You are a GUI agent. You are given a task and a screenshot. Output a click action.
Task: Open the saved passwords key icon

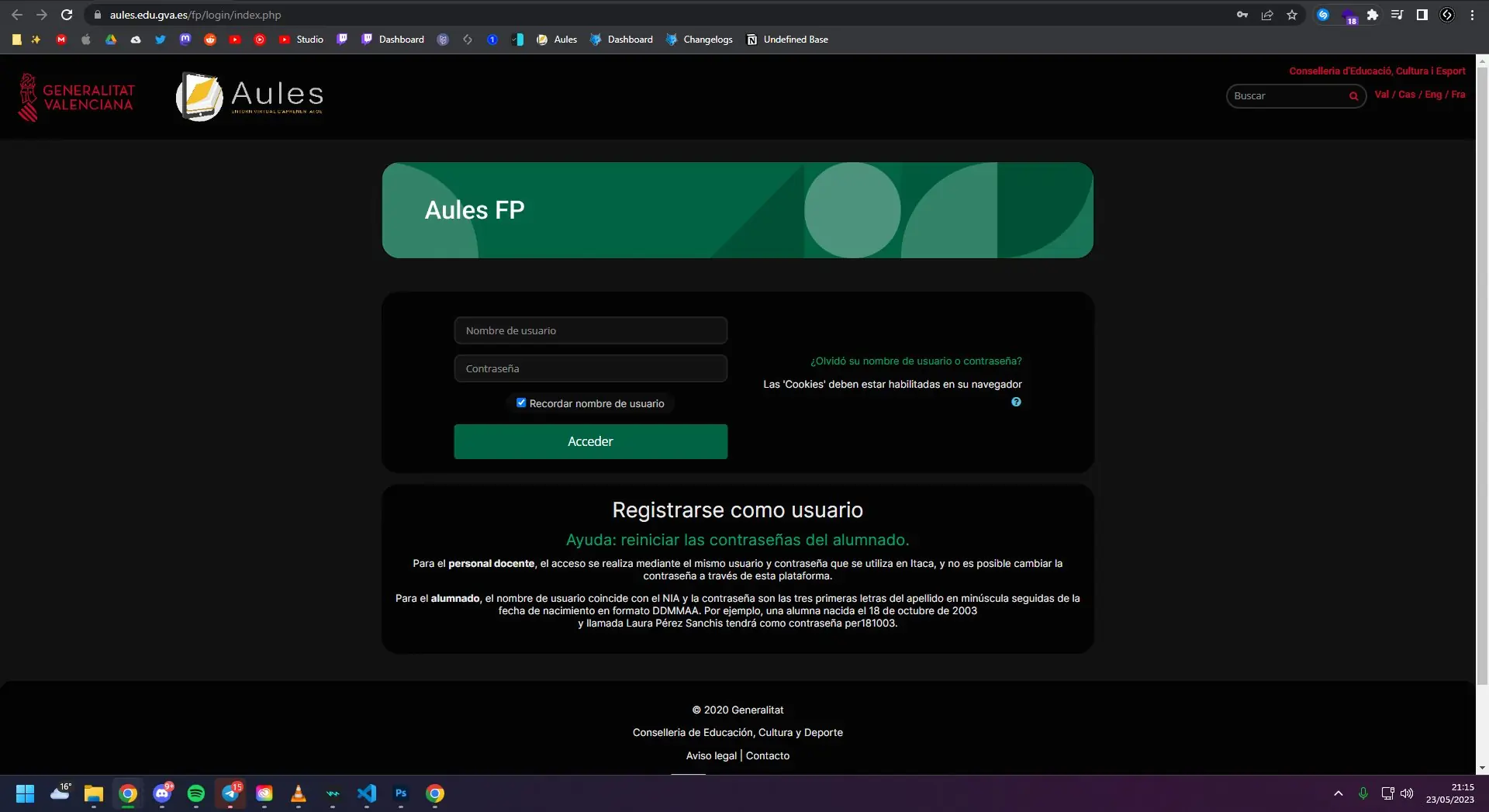tap(1242, 15)
